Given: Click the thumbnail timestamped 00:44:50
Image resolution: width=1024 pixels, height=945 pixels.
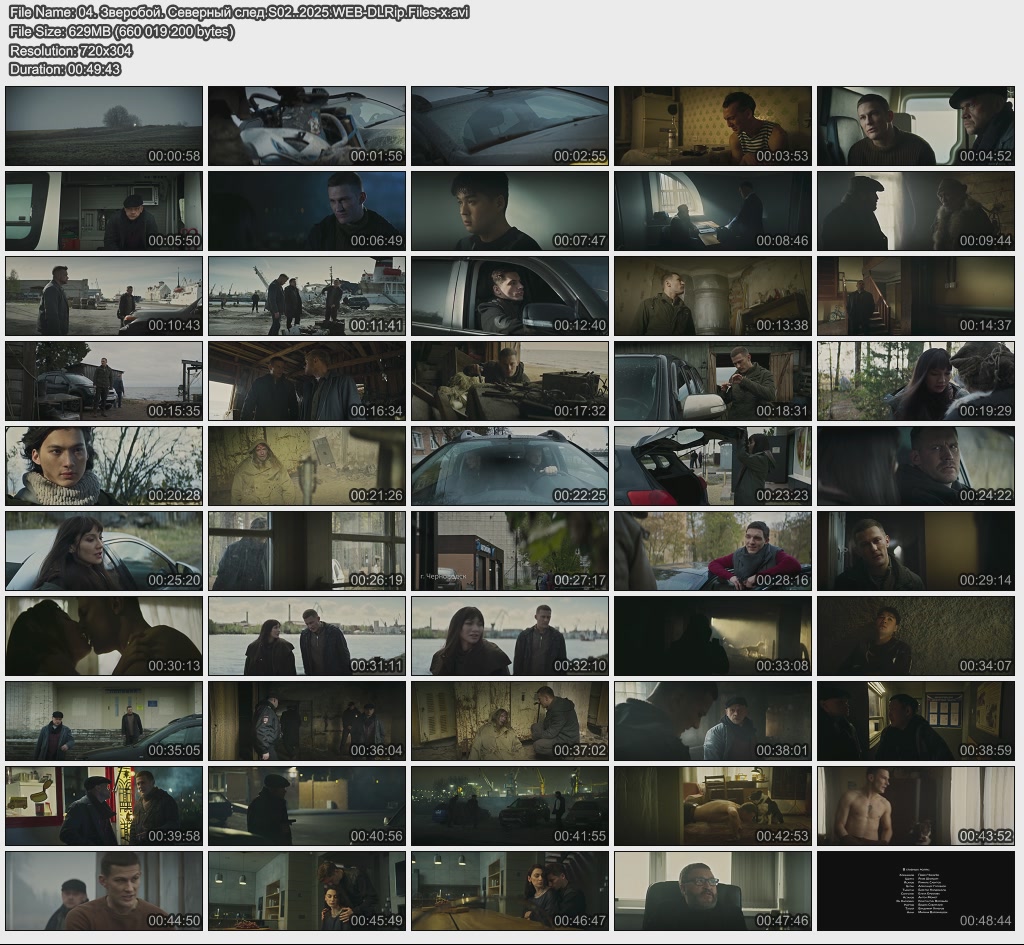Looking at the screenshot, I should click(104, 891).
